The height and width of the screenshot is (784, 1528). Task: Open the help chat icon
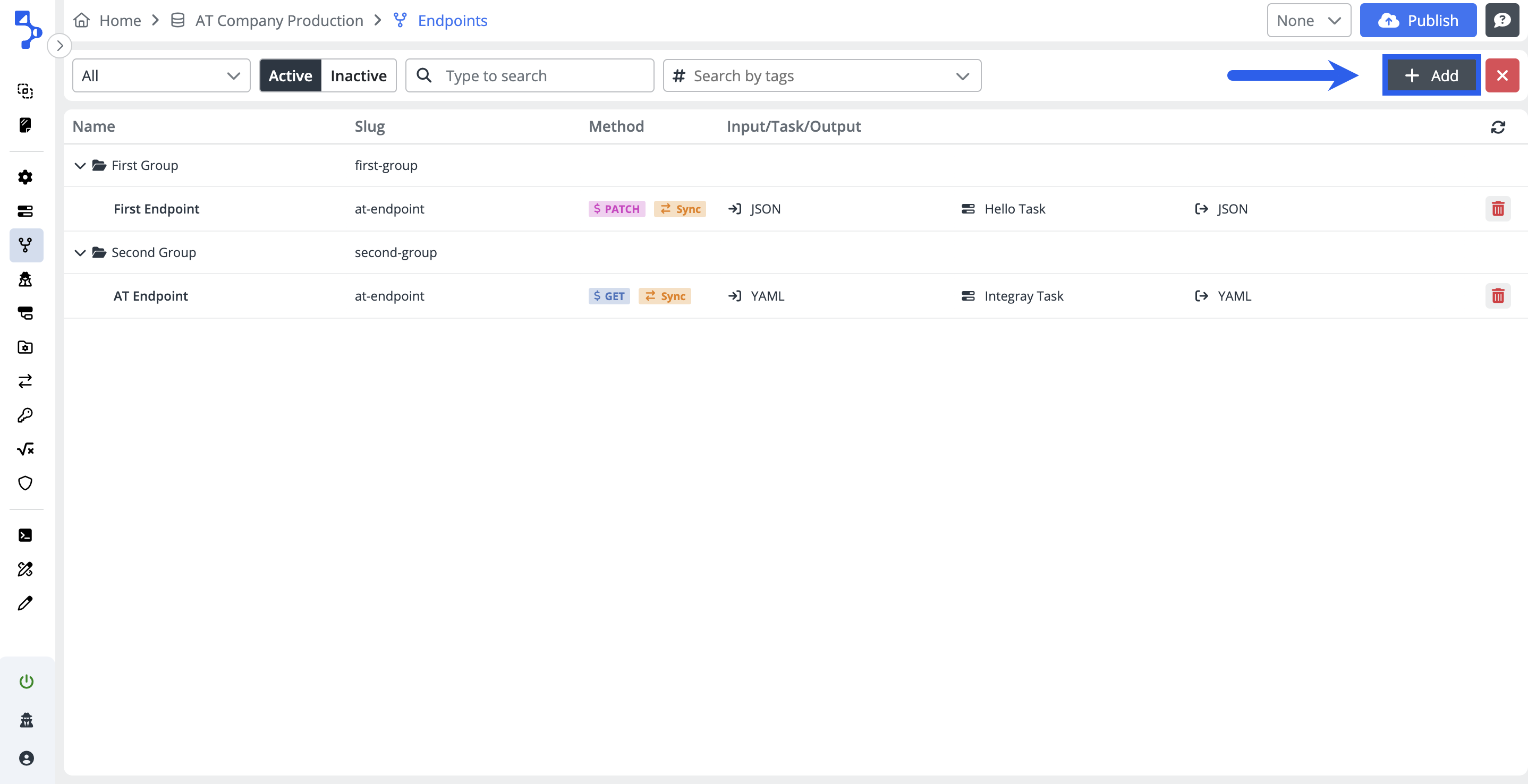coord(1501,21)
